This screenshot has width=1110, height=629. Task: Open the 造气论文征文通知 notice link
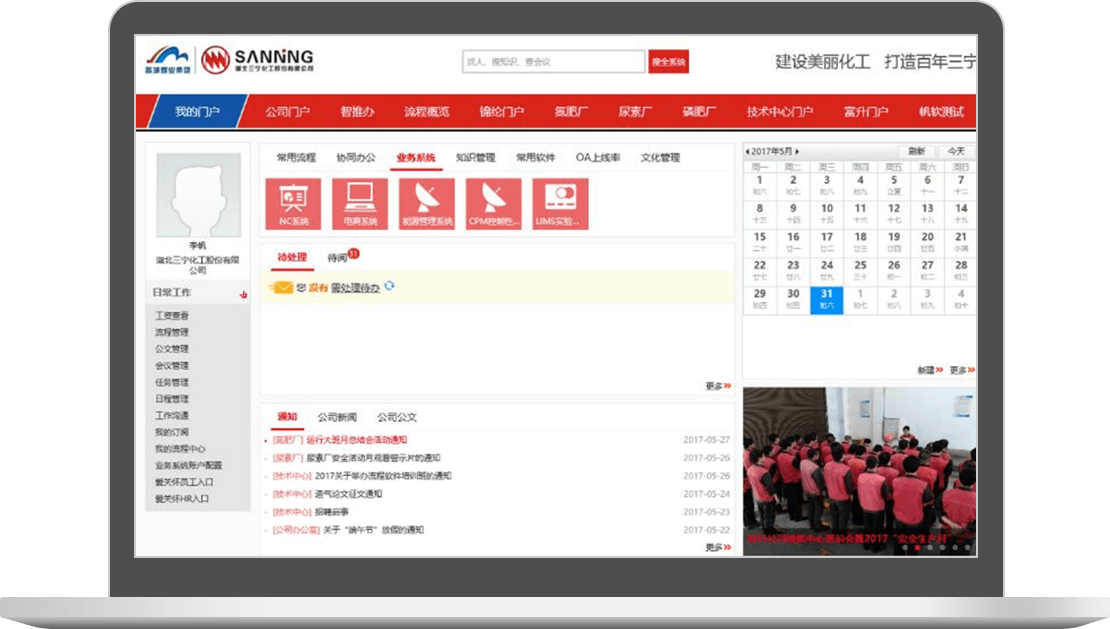pos(349,494)
